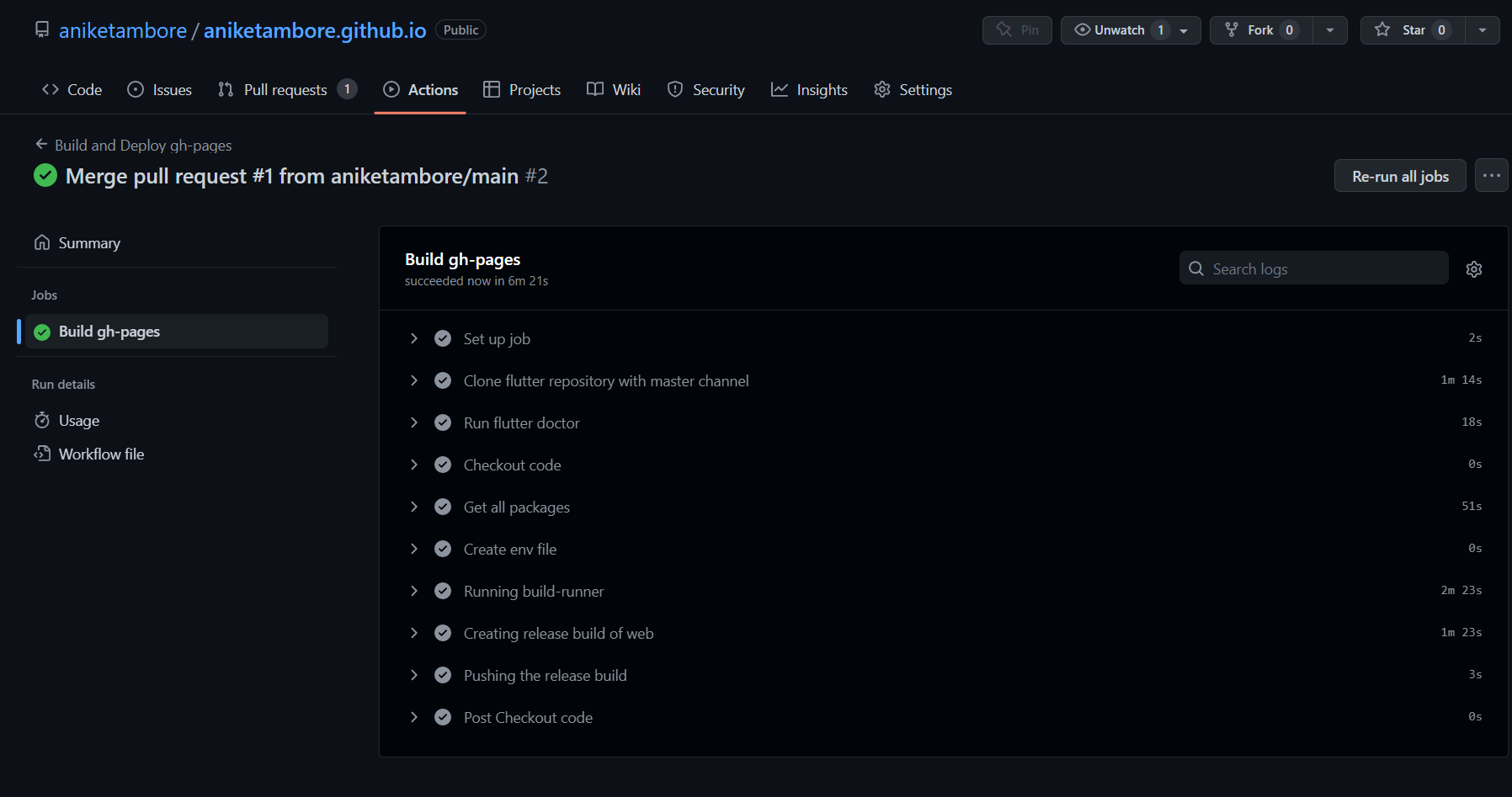This screenshot has width=1512, height=797.
Task: Open the Projects tab
Action: (x=522, y=89)
